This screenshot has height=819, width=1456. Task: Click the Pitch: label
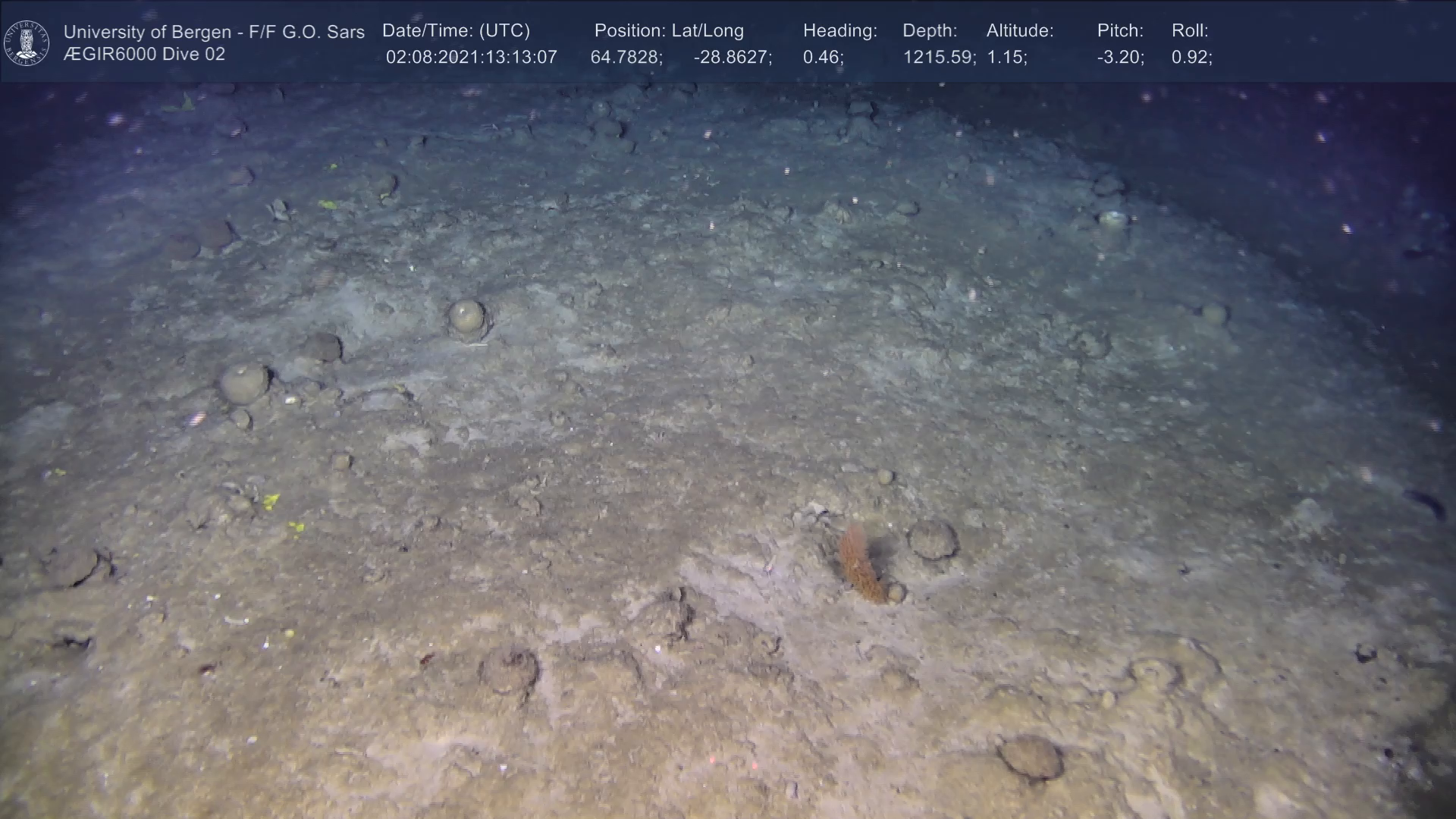(x=1120, y=31)
